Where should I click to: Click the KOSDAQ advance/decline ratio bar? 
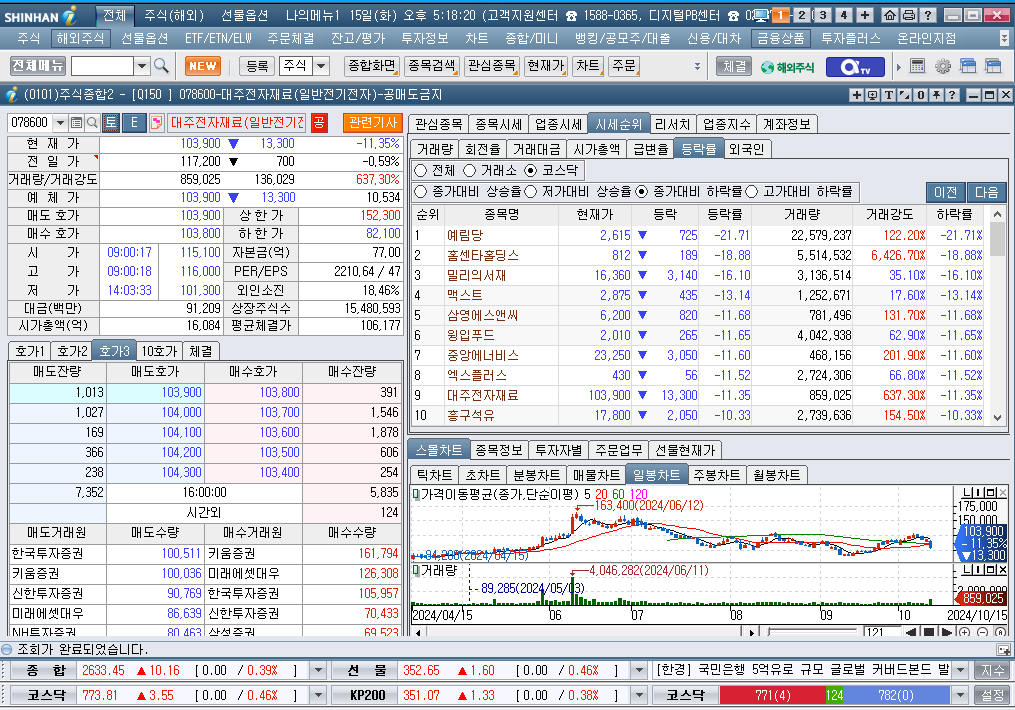click(x=834, y=695)
